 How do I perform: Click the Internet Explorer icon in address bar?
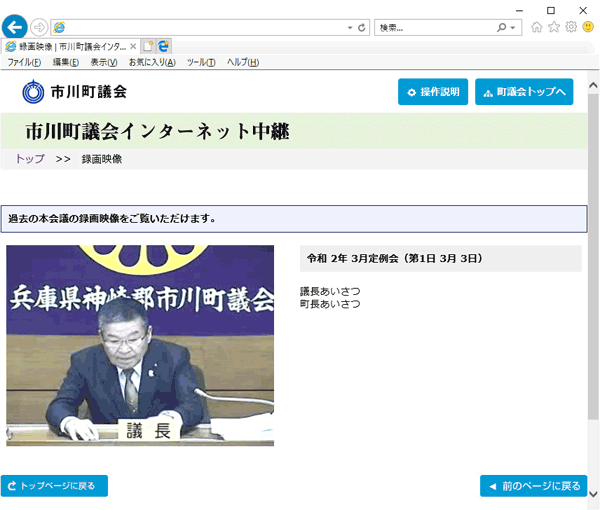pos(59,28)
